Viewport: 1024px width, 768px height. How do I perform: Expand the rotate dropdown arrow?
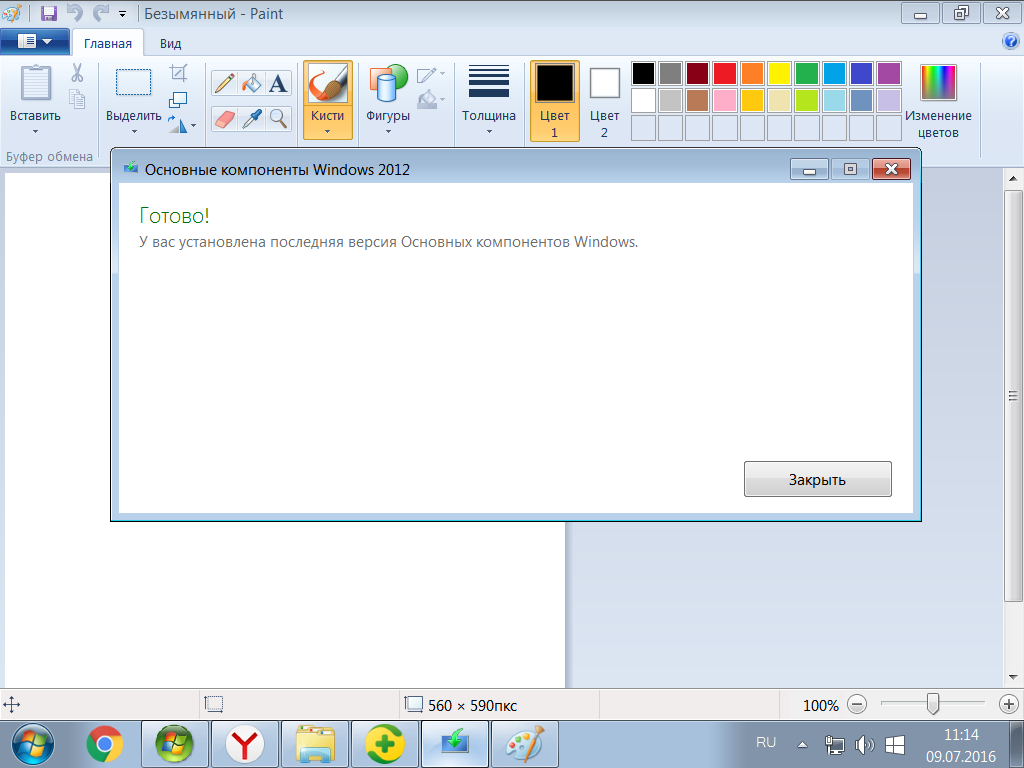click(193, 125)
